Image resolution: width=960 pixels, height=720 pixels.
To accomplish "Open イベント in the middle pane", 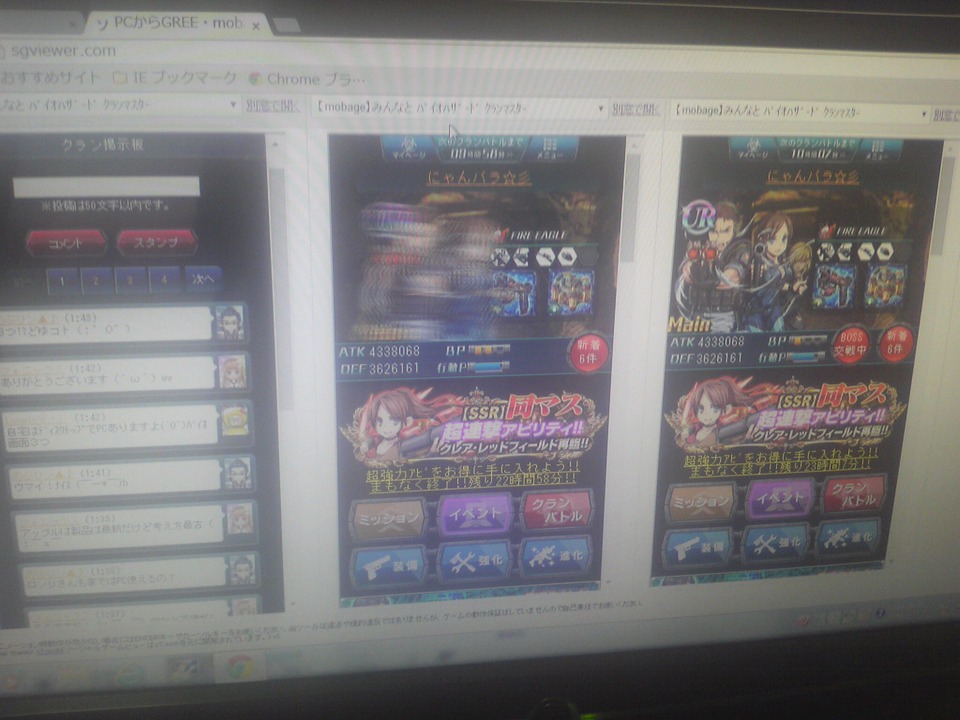I will 475,512.
